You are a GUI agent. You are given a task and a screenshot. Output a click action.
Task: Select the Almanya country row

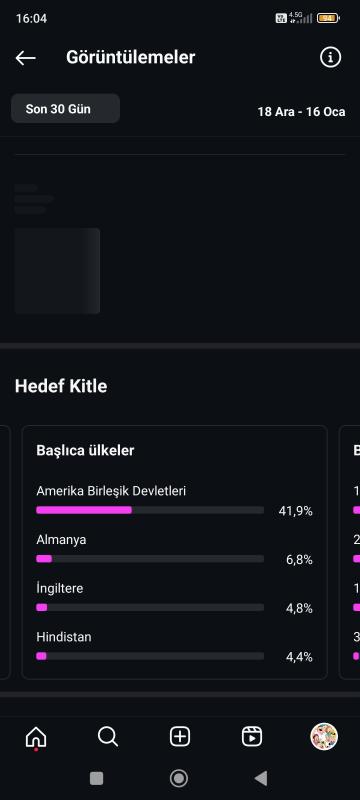pos(174,549)
